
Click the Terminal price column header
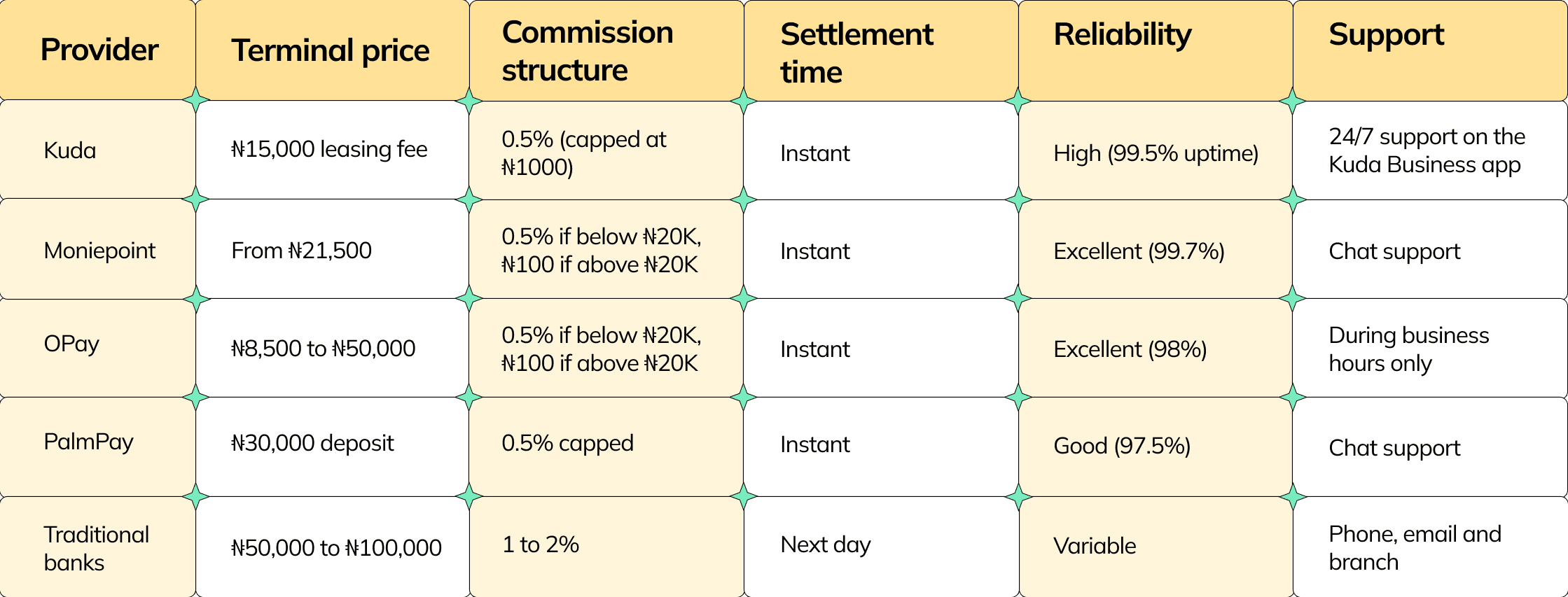click(330, 50)
